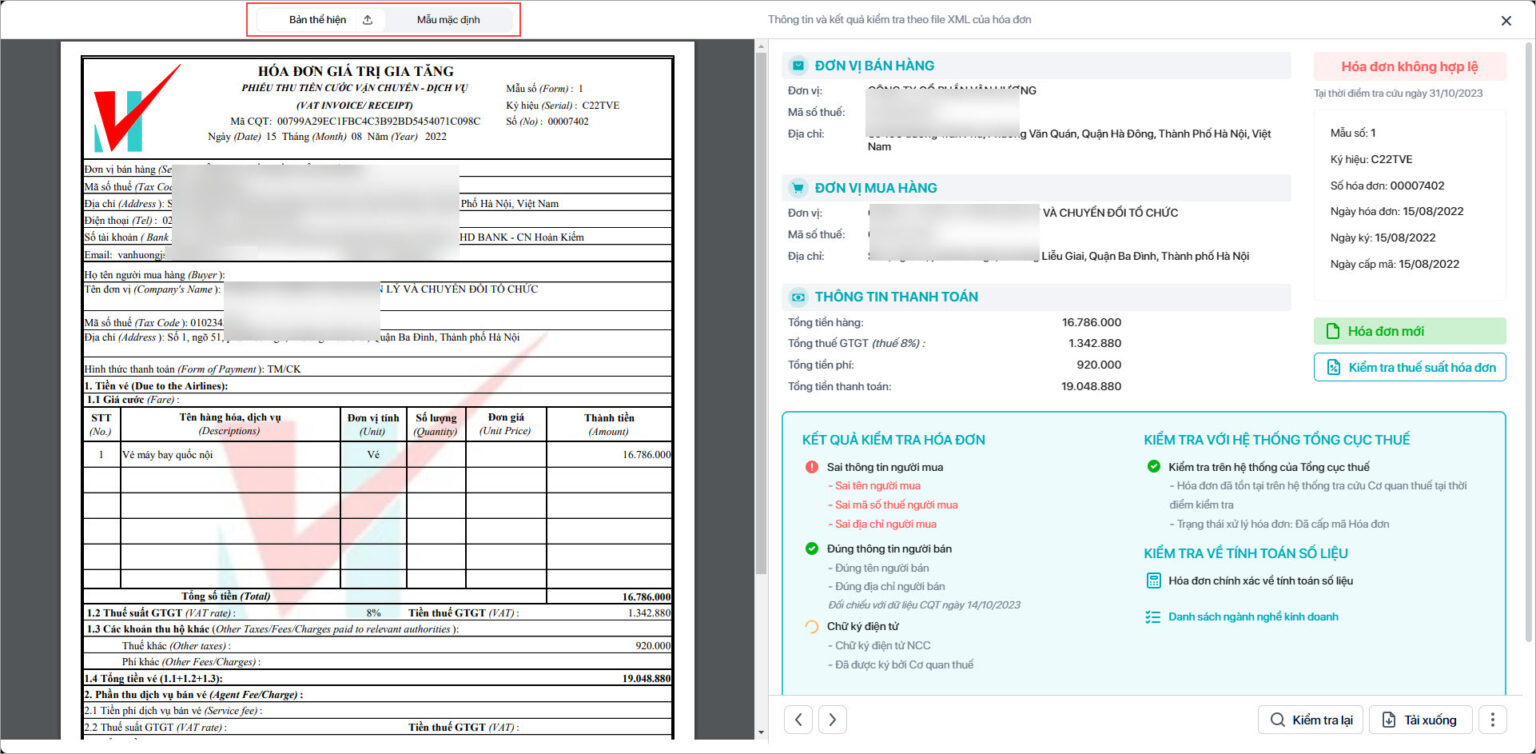Click the Đơn vị bán hàng section icon
The width and height of the screenshot is (1536, 754).
[798, 66]
